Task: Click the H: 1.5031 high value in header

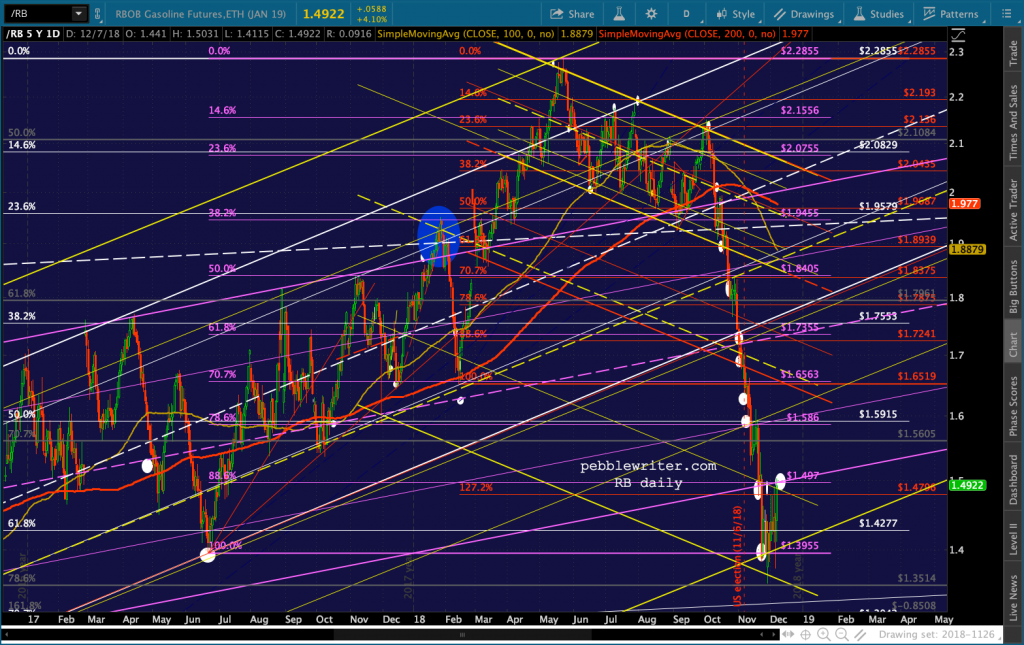Action: tap(197, 33)
